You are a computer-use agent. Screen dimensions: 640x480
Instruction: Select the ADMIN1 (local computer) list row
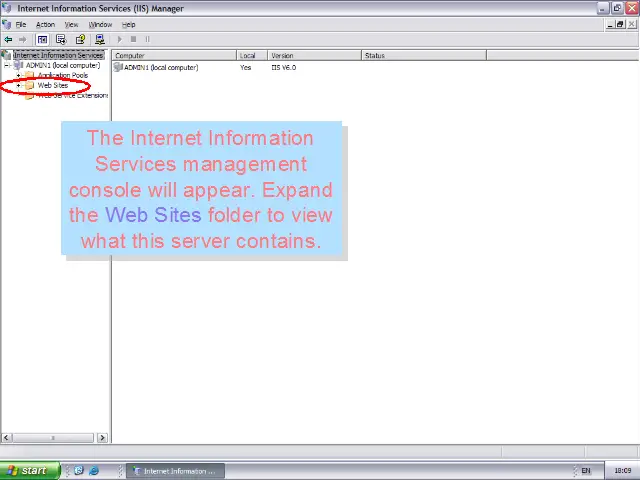[161, 67]
